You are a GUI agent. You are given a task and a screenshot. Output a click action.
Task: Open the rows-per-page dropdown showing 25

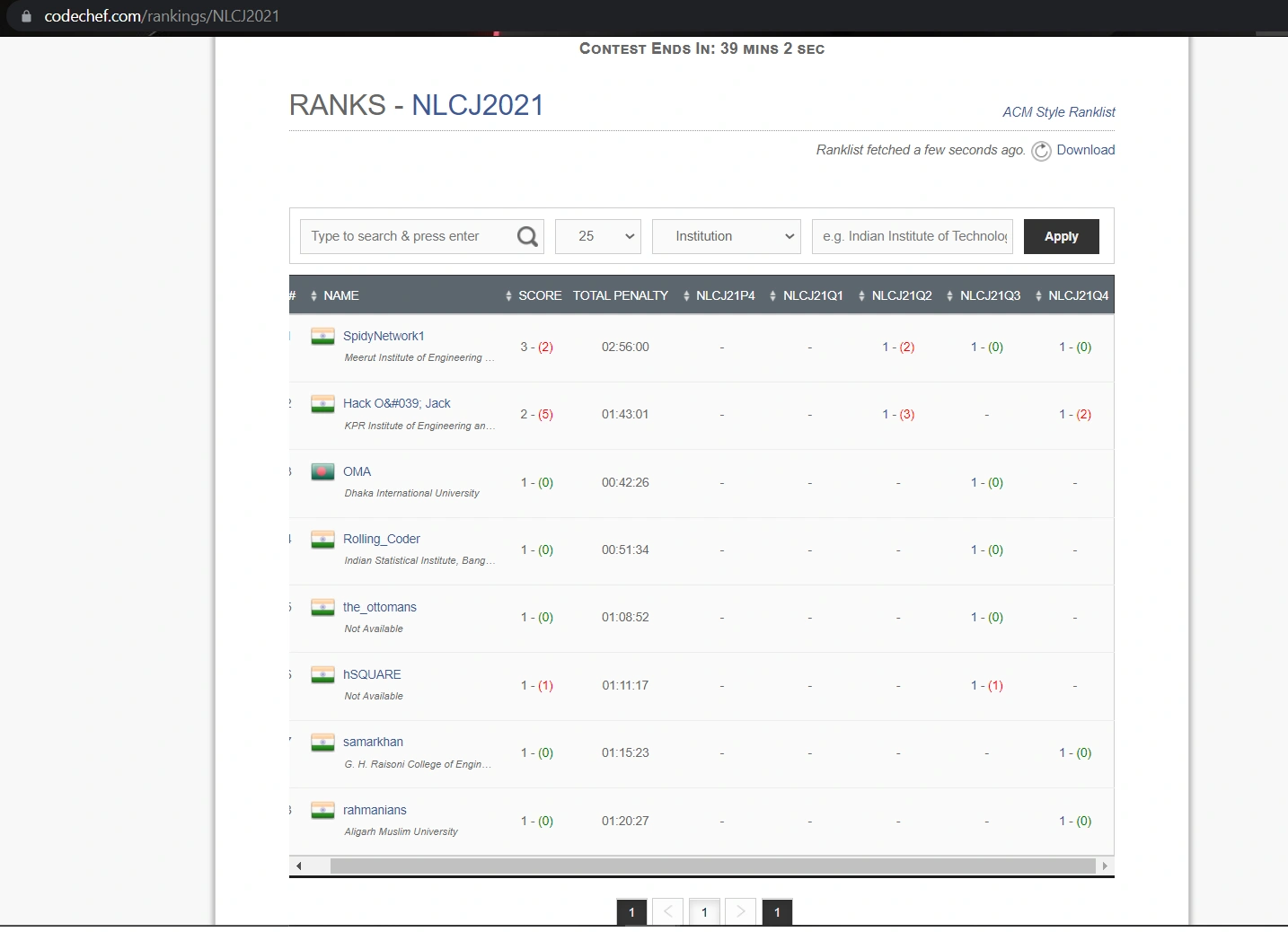point(598,236)
